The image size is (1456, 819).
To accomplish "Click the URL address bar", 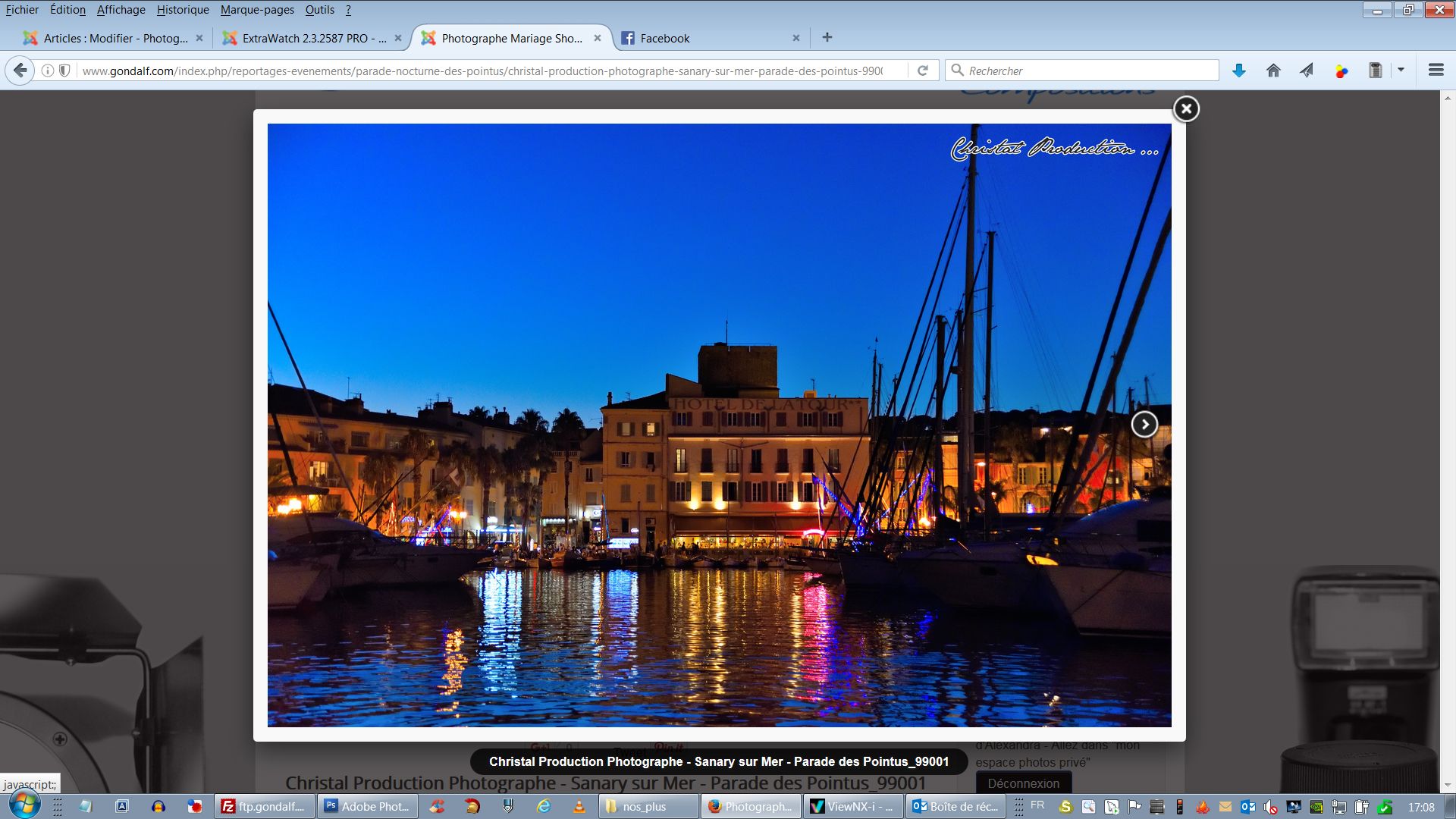I will point(482,71).
